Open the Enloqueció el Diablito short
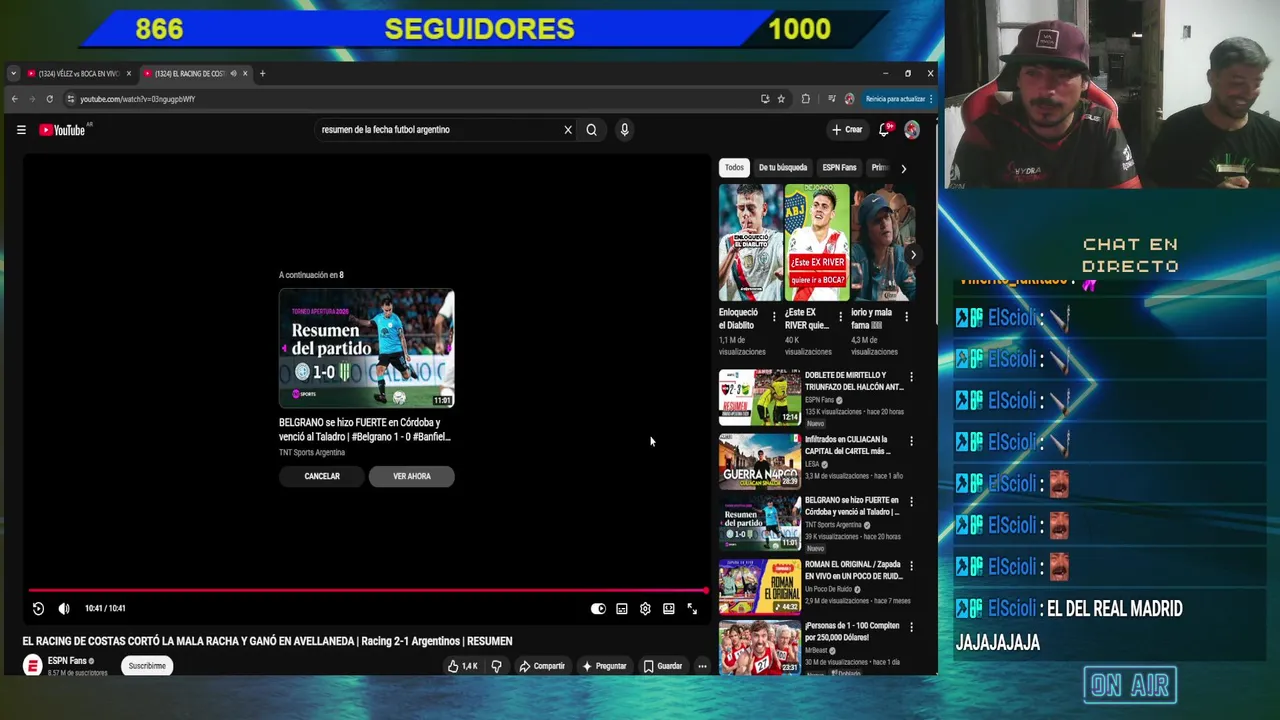Viewport: 1280px width, 720px height. 751,242
